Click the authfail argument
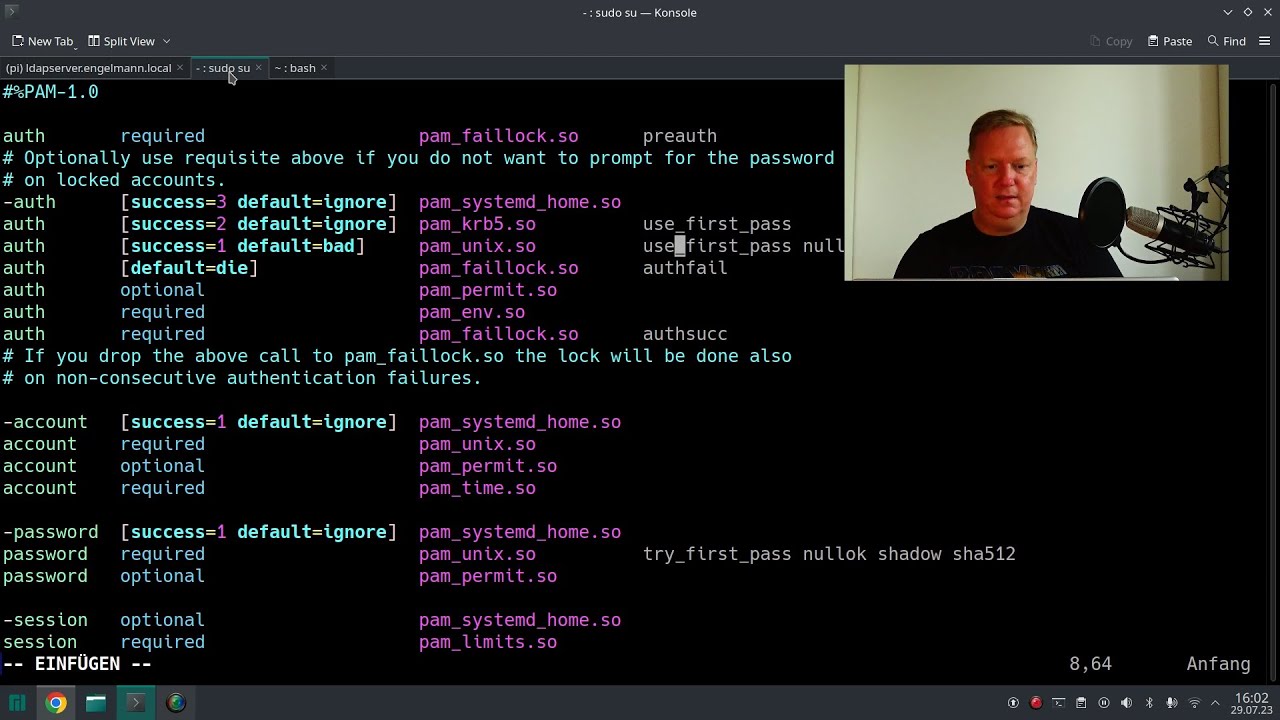This screenshot has width=1280, height=720. (x=685, y=268)
